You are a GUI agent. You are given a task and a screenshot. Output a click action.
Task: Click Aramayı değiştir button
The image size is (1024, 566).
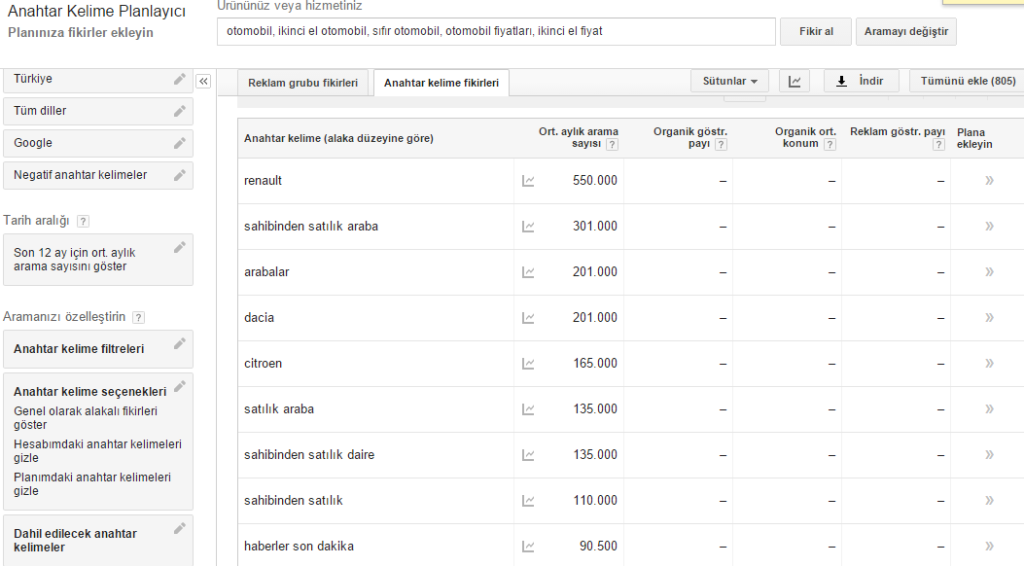906,31
